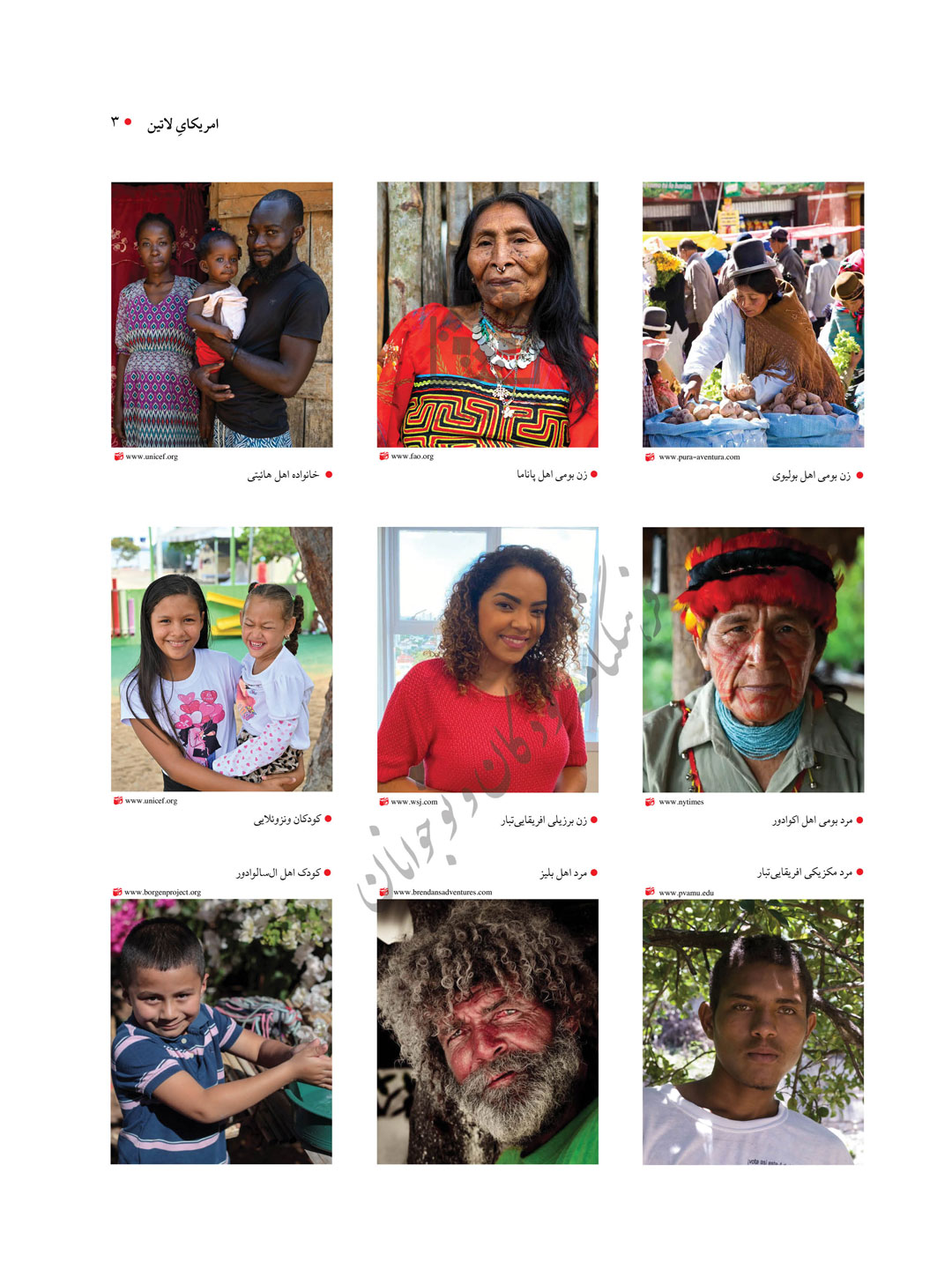
Task: Click the red icon beside www.wsj.com
Action: [383, 802]
